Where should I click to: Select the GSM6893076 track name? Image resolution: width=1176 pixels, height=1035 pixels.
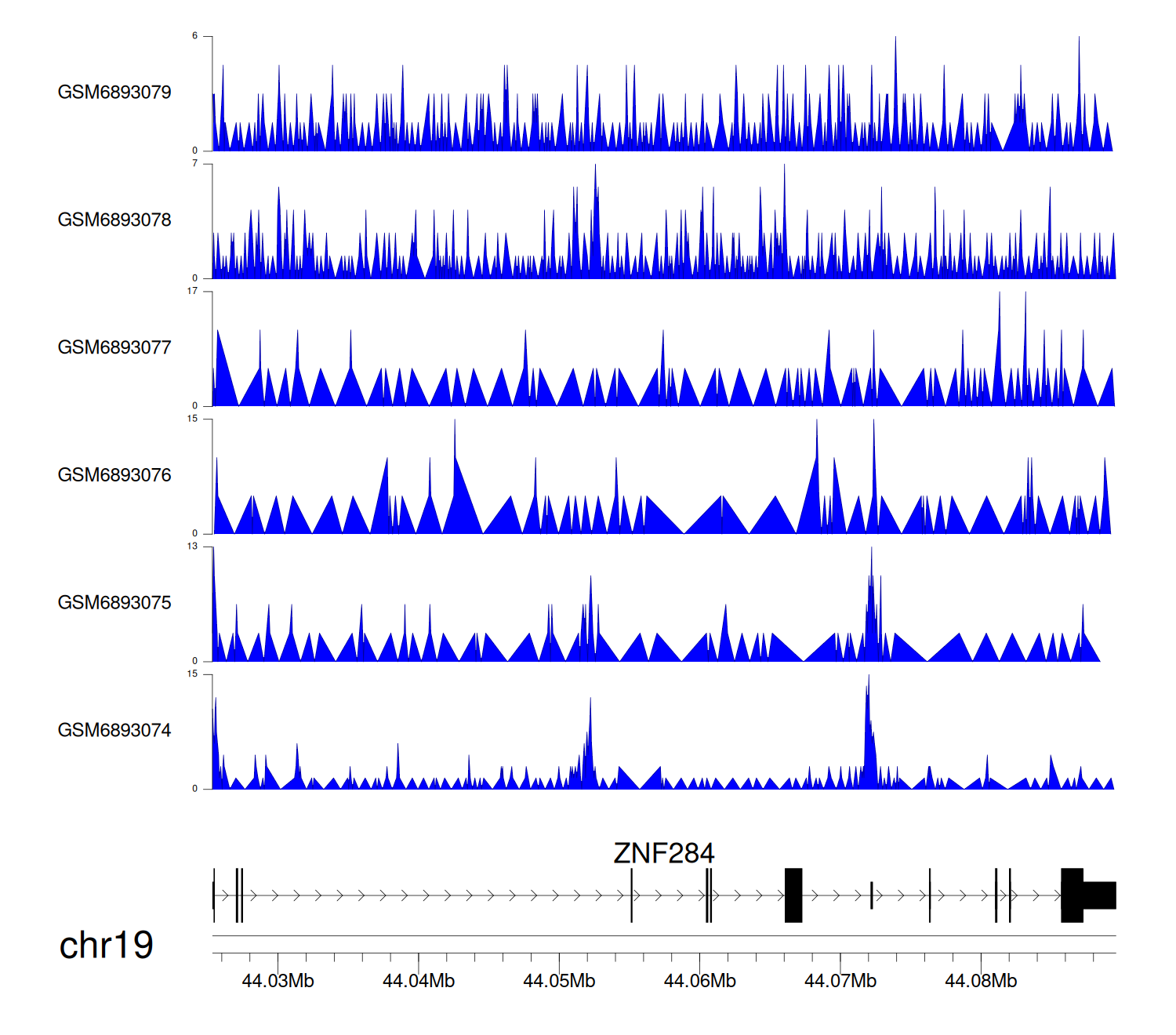[114, 475]
